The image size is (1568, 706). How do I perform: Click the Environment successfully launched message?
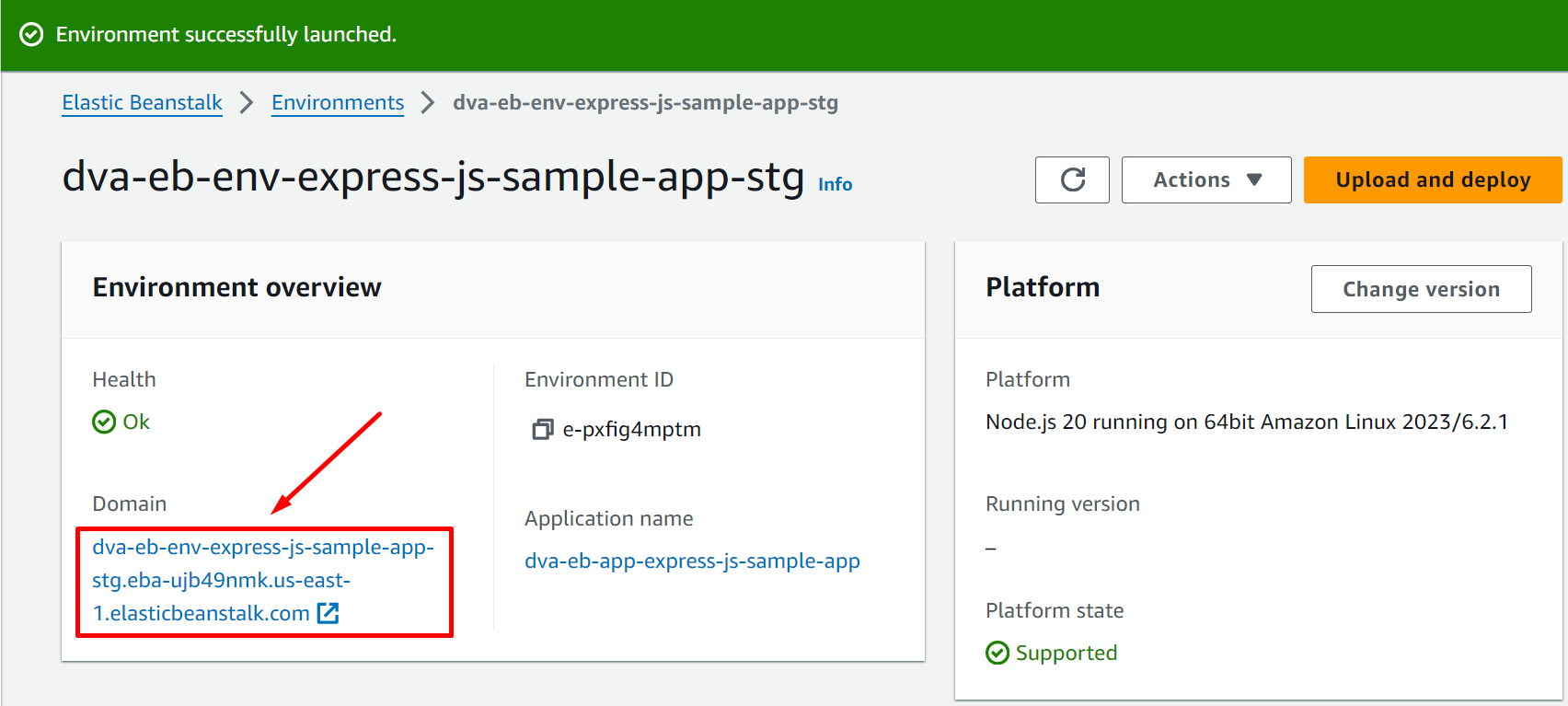pyautogui.click(x=225, y=35)
